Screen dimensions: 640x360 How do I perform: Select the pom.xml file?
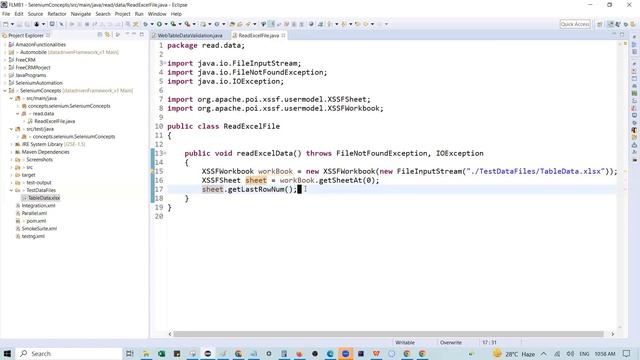[x=36, y=221]
